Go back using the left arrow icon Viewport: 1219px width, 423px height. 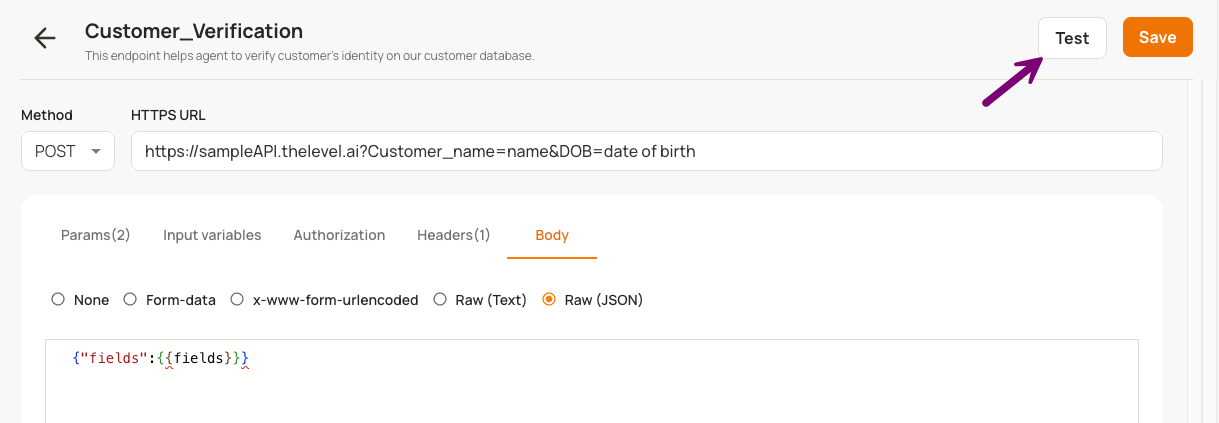(45, 39)
